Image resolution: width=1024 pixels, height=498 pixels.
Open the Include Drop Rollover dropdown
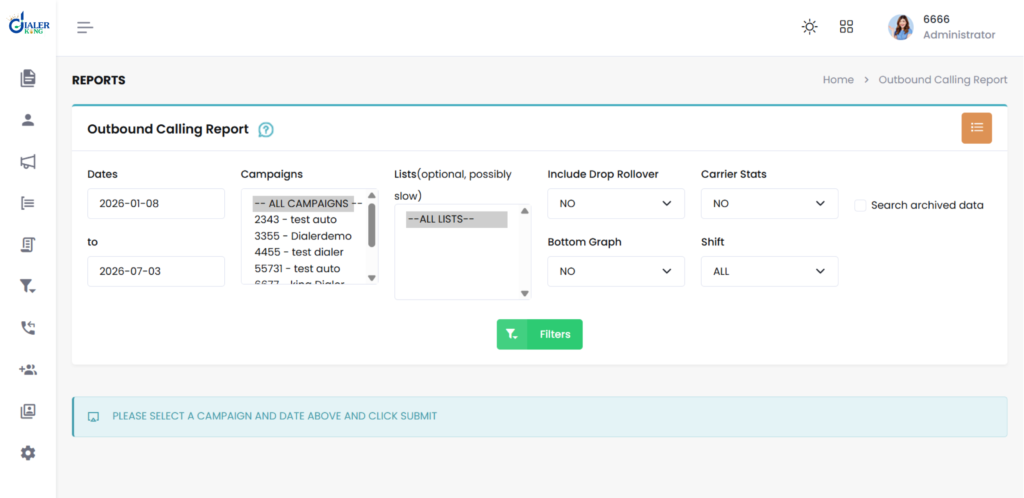(616, 204)
